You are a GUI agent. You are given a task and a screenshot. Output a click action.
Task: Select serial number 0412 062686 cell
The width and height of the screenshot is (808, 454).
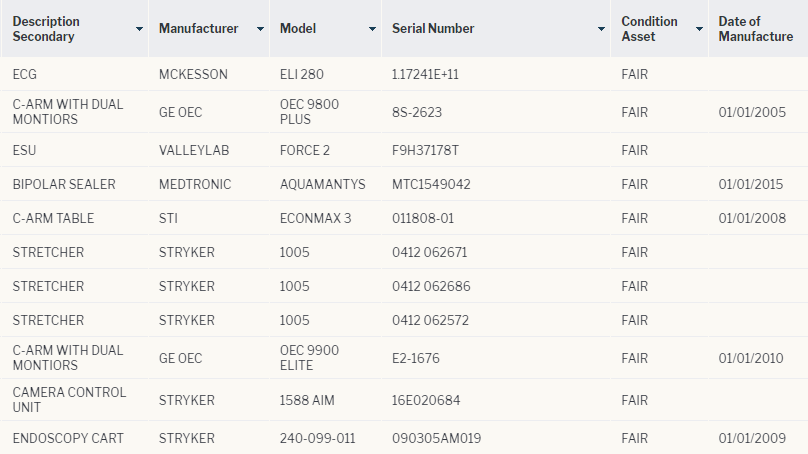(x=431, y=287)
